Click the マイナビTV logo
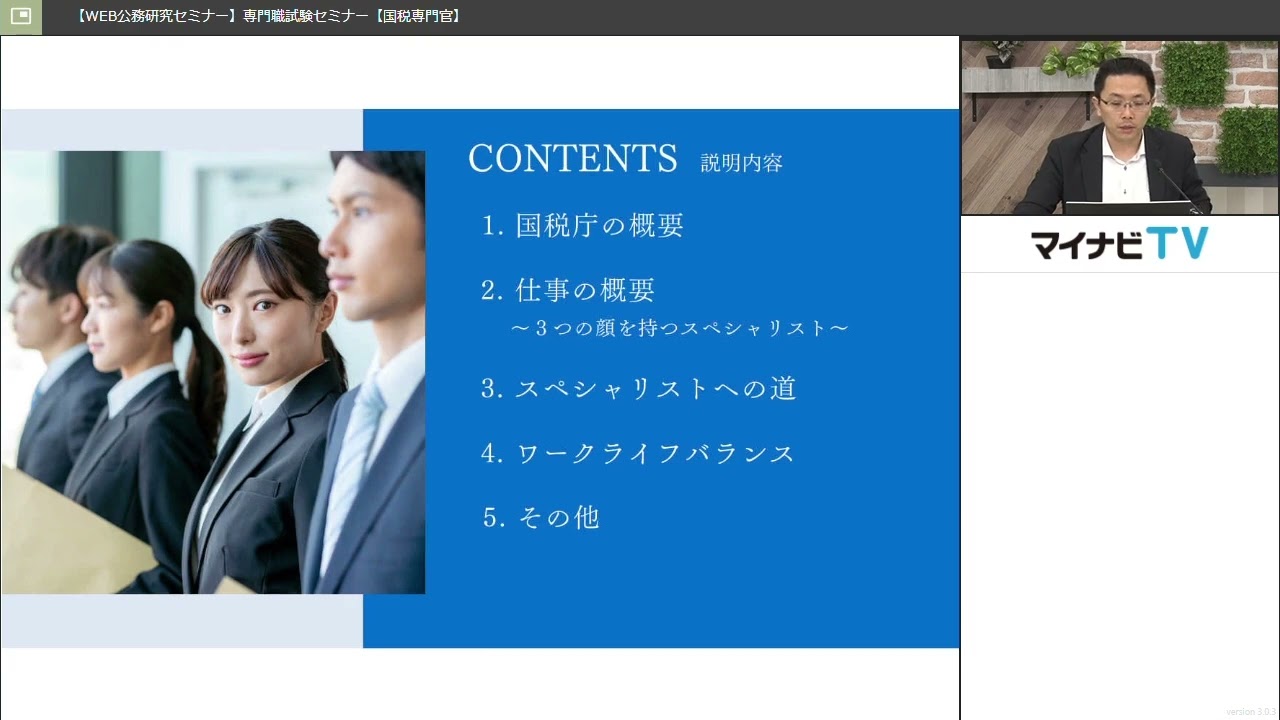1280x720 pixels. 1120,243
